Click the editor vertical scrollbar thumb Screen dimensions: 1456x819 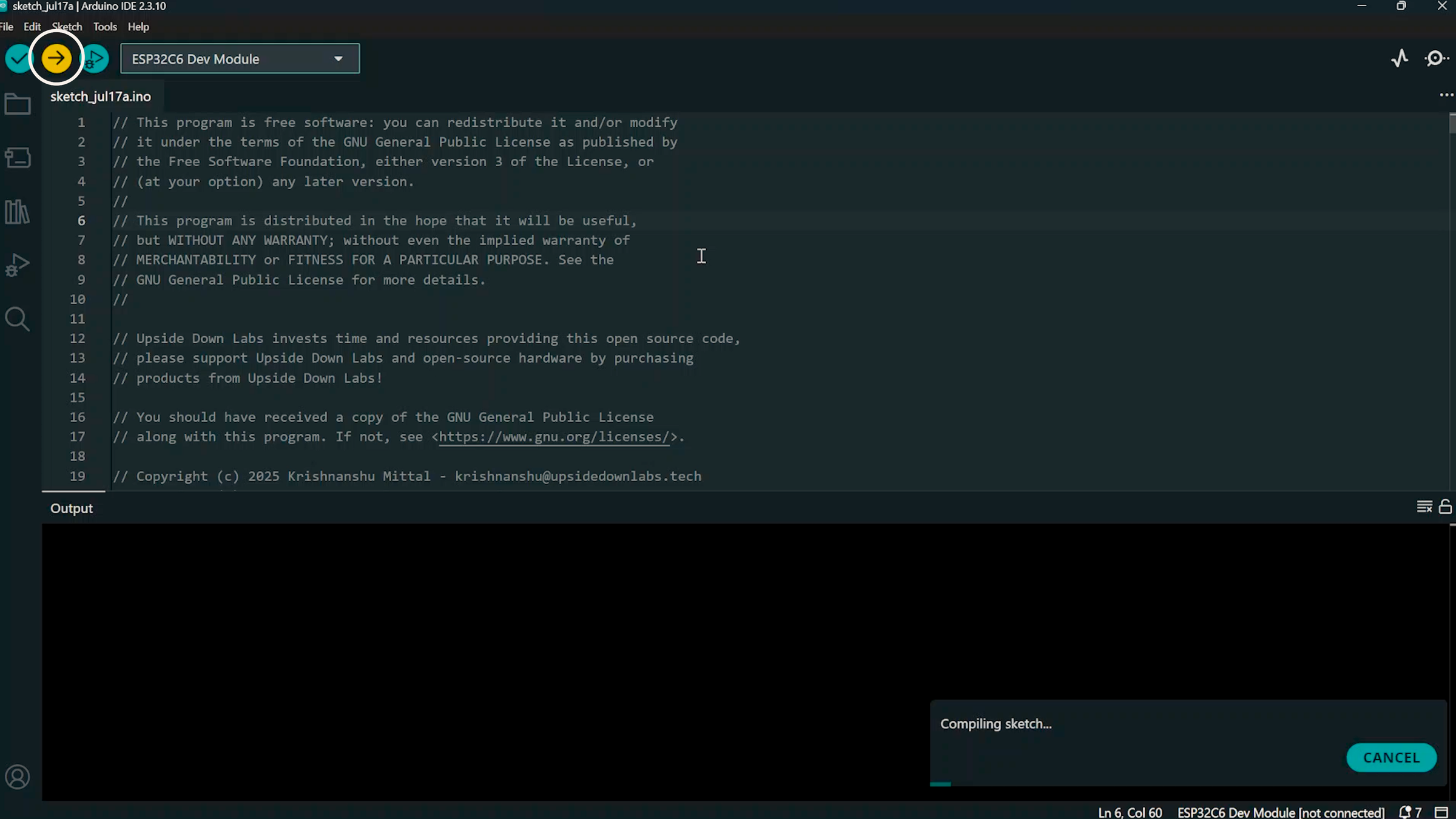pyautogui.click(x=1452, y=123)
